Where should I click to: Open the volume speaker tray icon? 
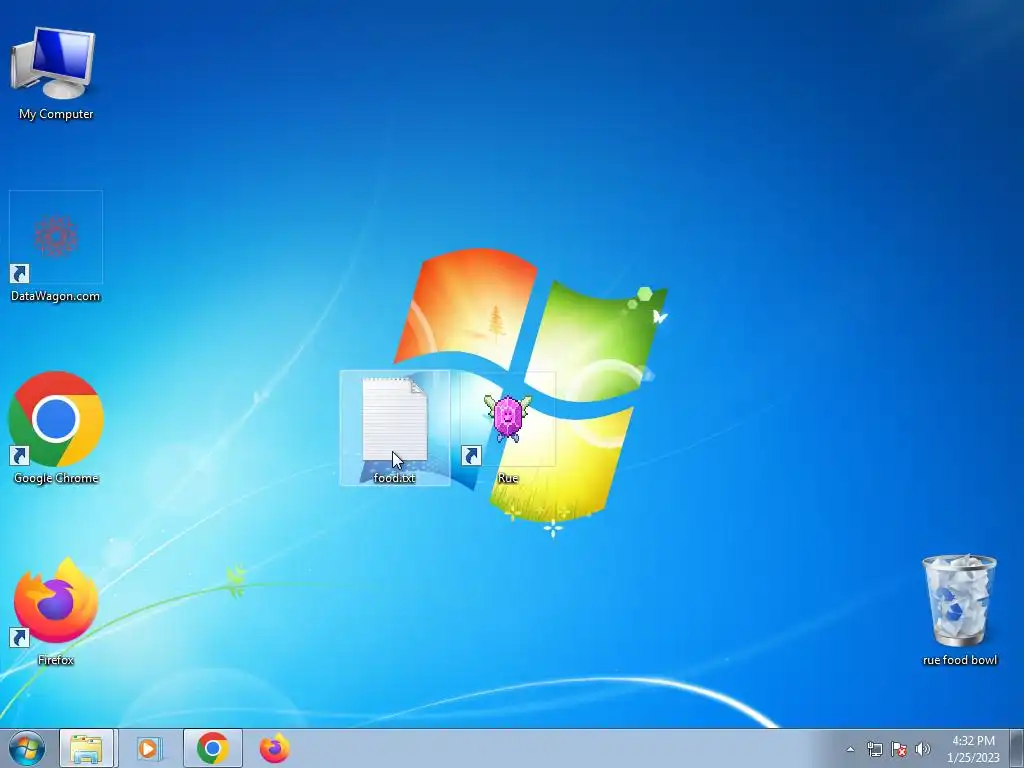click(x=923, y=749)
